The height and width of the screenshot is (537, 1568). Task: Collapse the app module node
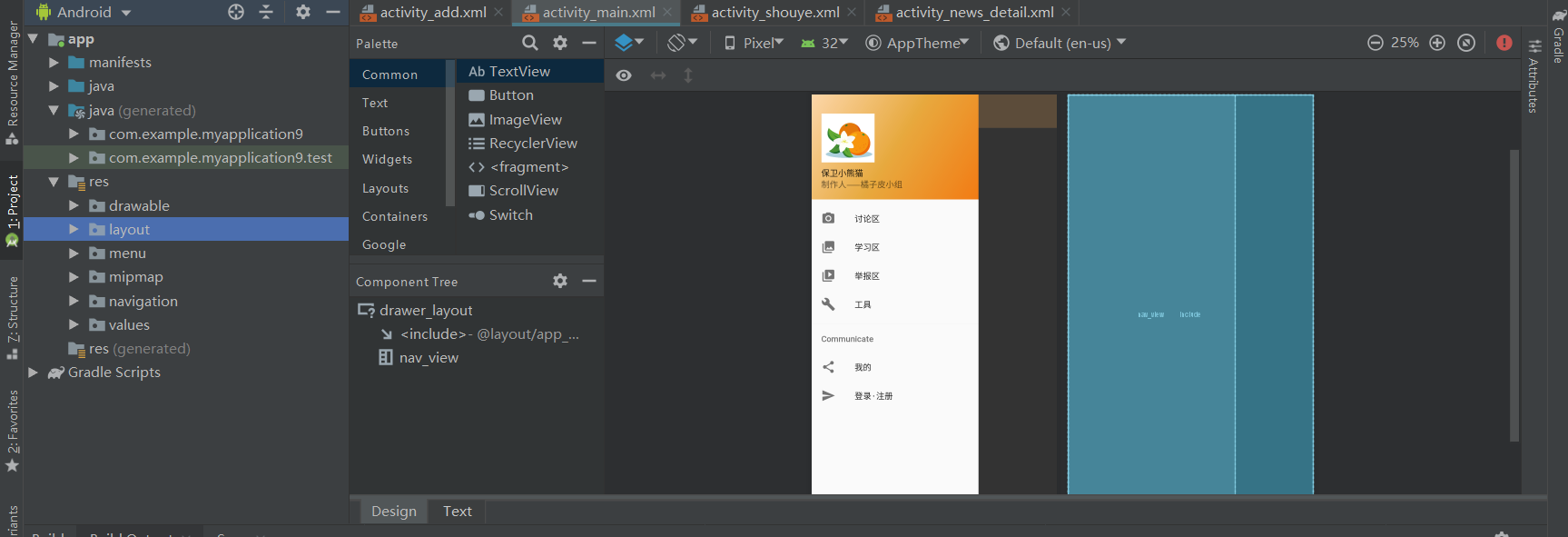pyautogui.click(x=34, y=38)
